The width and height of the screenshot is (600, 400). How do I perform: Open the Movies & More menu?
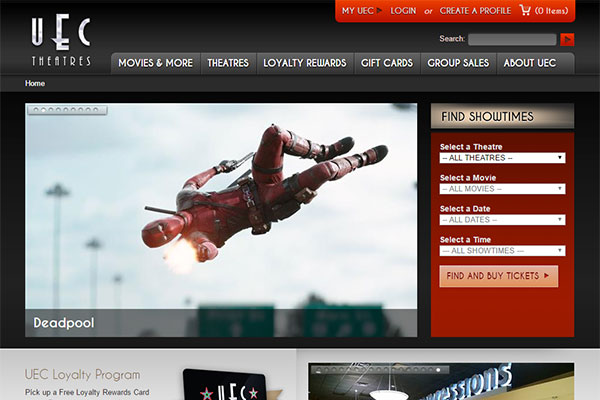155,63
